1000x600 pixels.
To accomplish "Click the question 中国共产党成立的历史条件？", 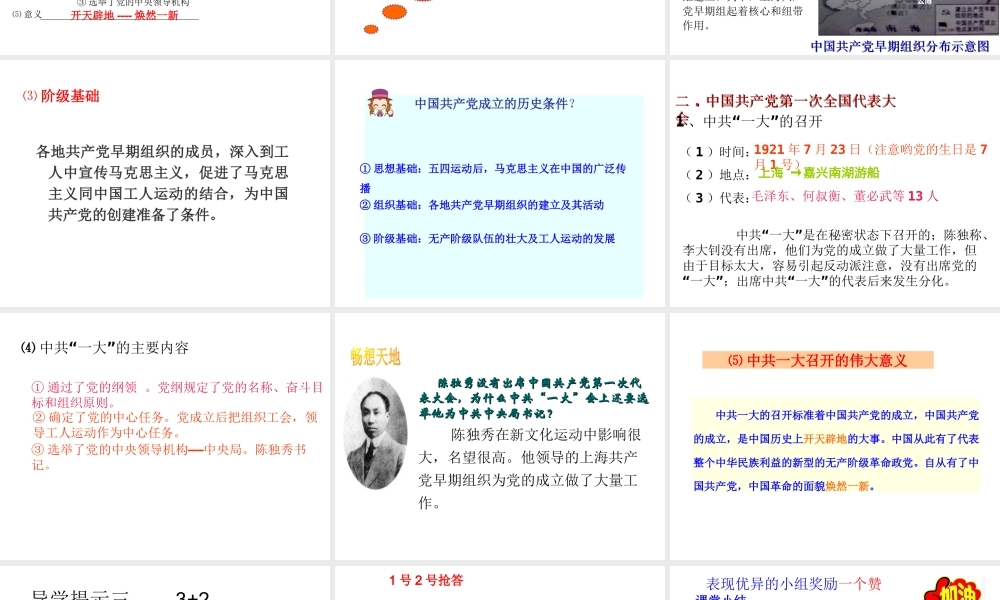I will (496, 103).
